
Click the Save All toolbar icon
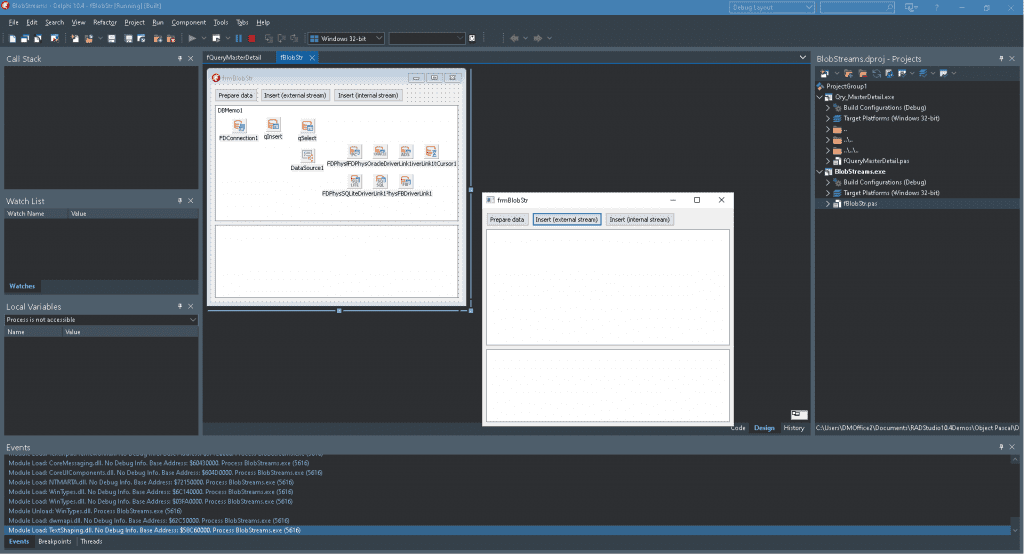(129, 39)
